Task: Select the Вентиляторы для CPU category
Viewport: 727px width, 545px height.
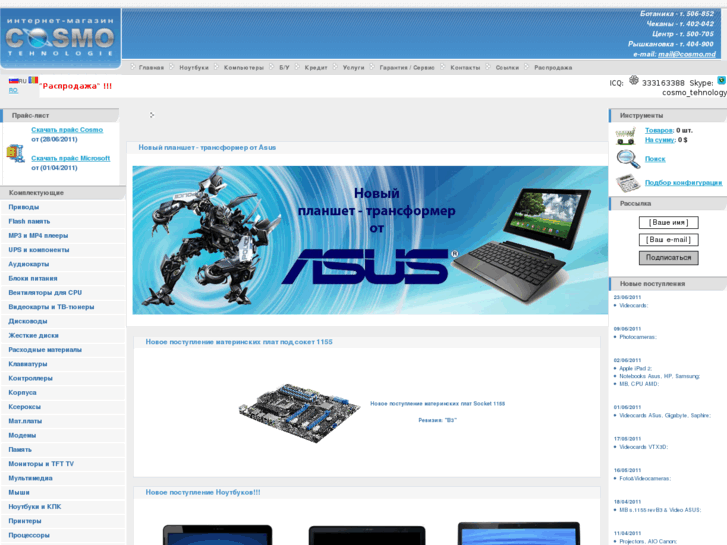Action: pos(45,293)
